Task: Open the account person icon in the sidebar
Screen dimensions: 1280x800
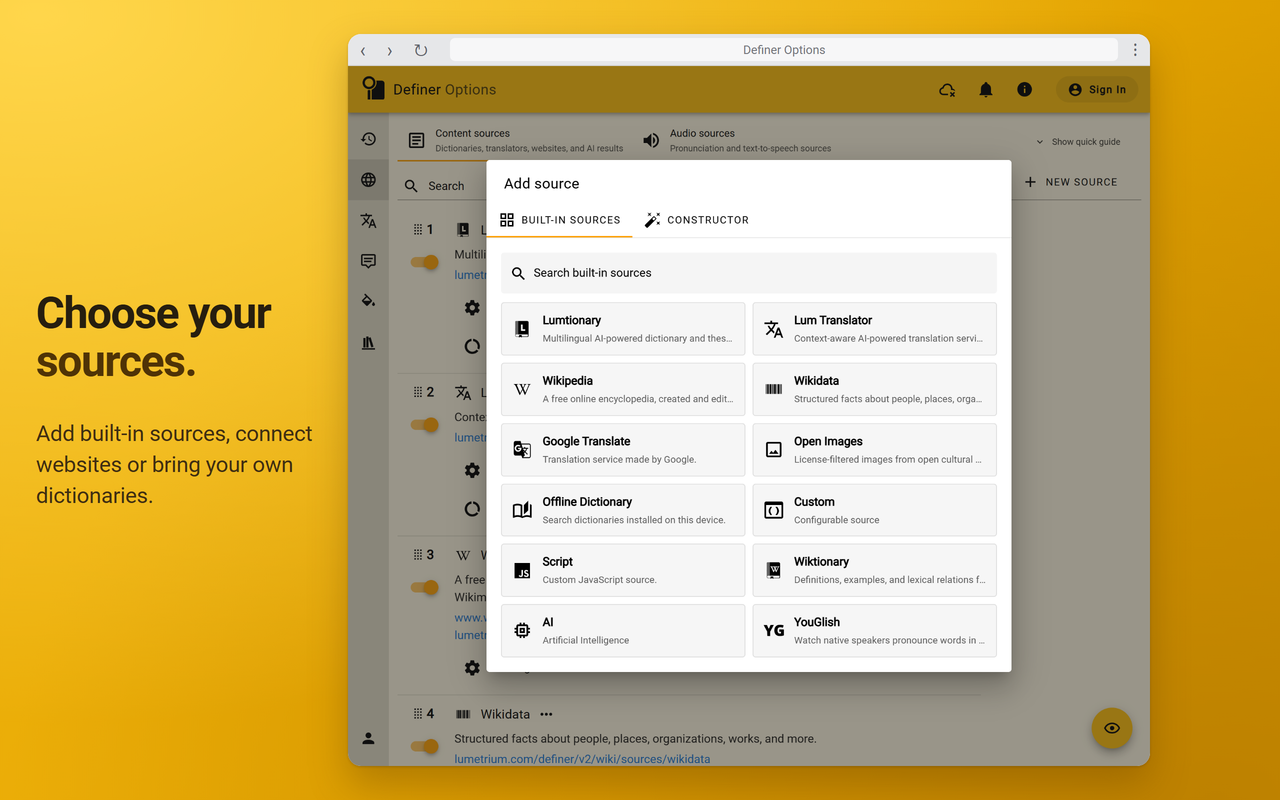Action: pyautogui.click(x=368, y=738)
